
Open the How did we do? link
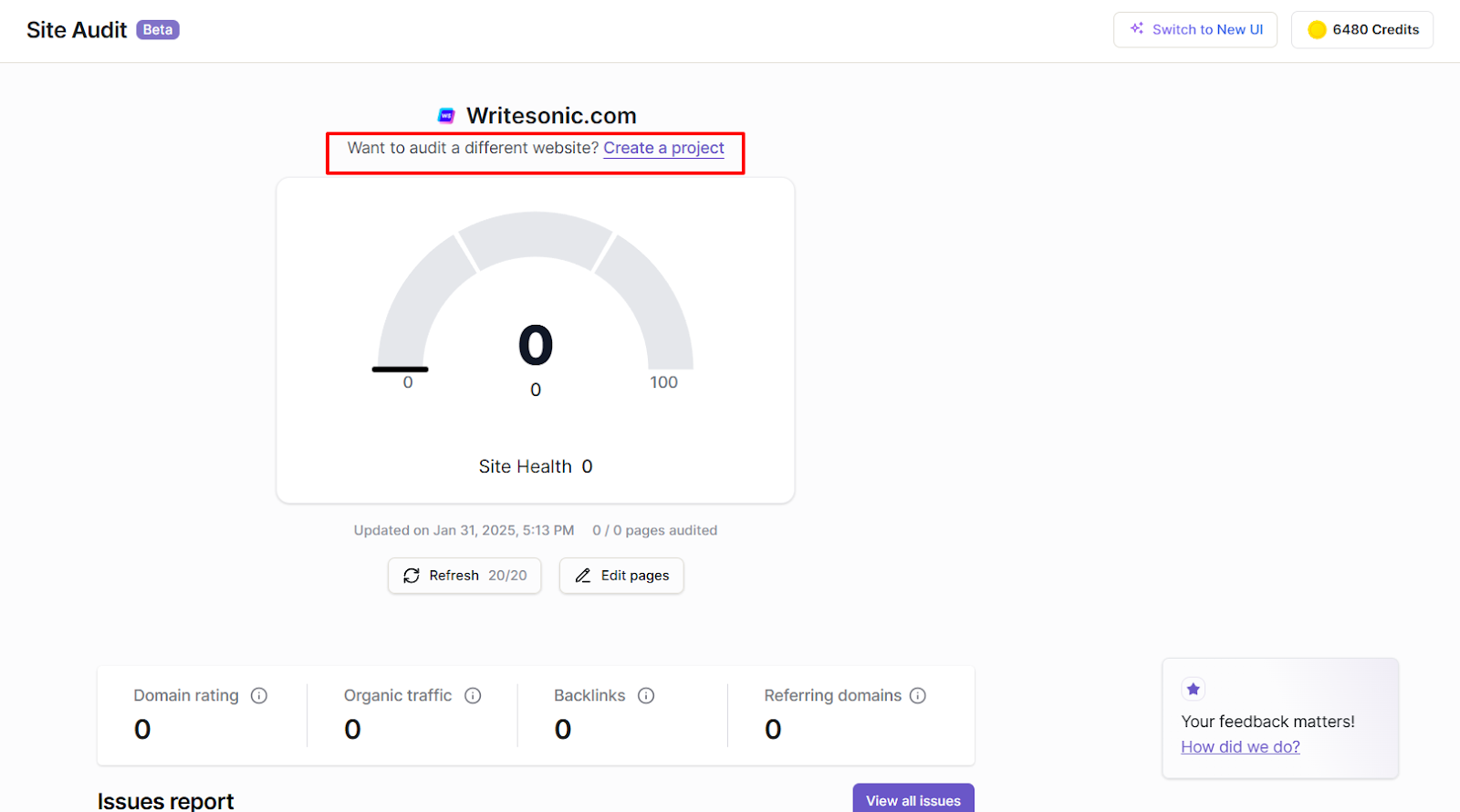(1240, 746)
